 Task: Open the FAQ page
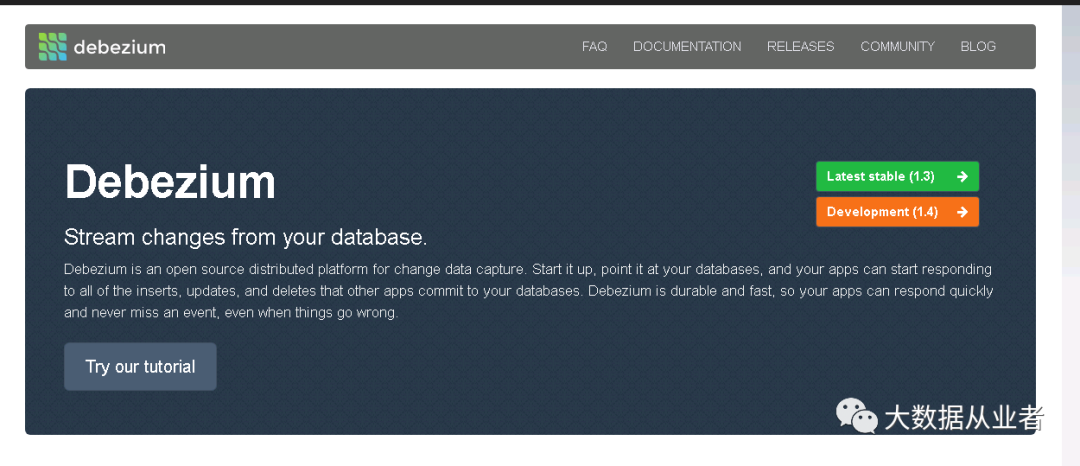[x=594, y=47]
